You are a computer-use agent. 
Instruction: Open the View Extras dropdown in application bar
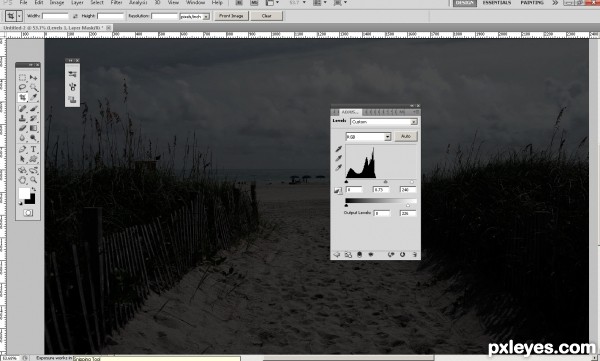(272, 3)
